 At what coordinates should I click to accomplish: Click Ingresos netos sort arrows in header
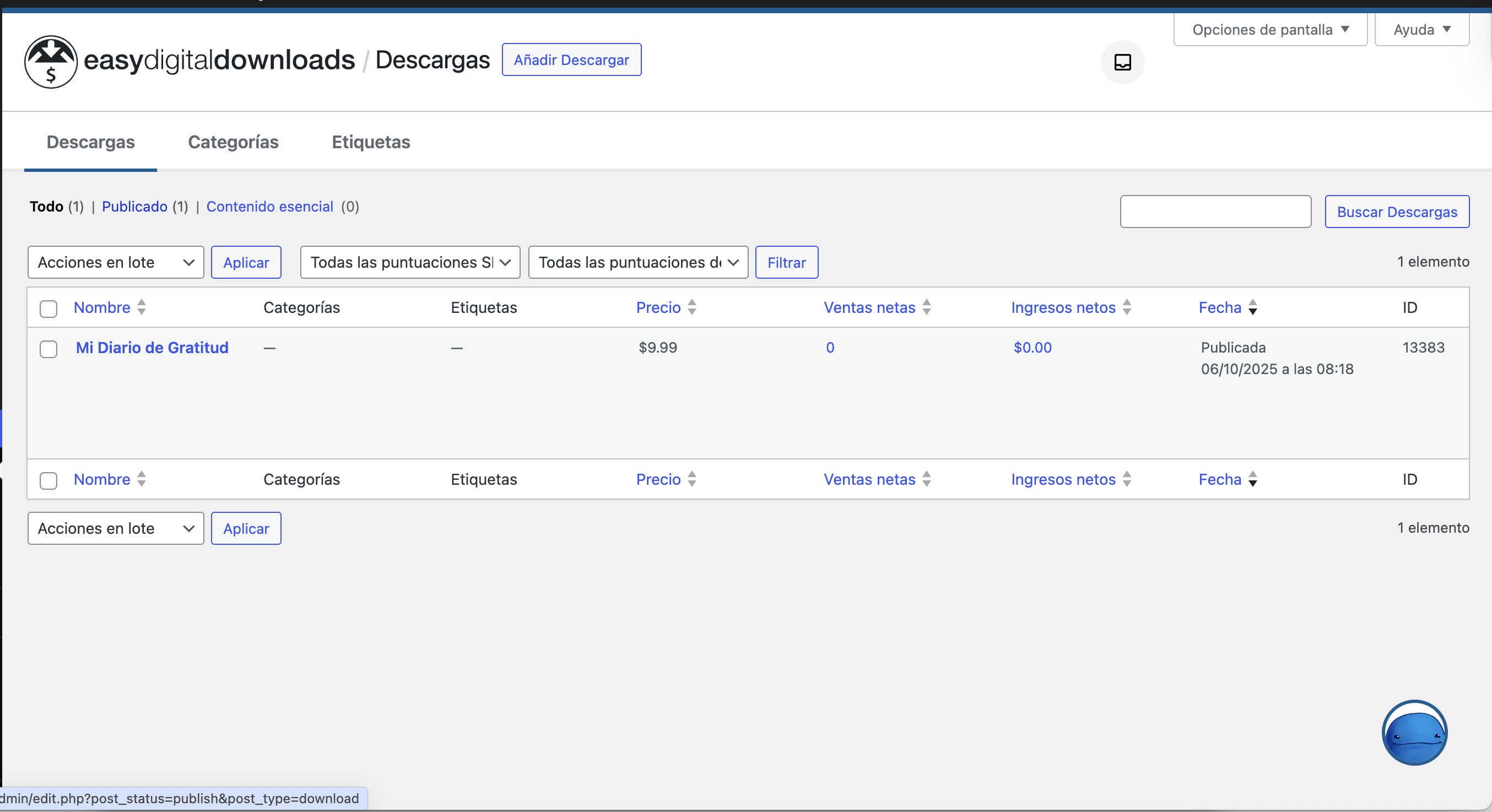click(x=1126, y=307)
